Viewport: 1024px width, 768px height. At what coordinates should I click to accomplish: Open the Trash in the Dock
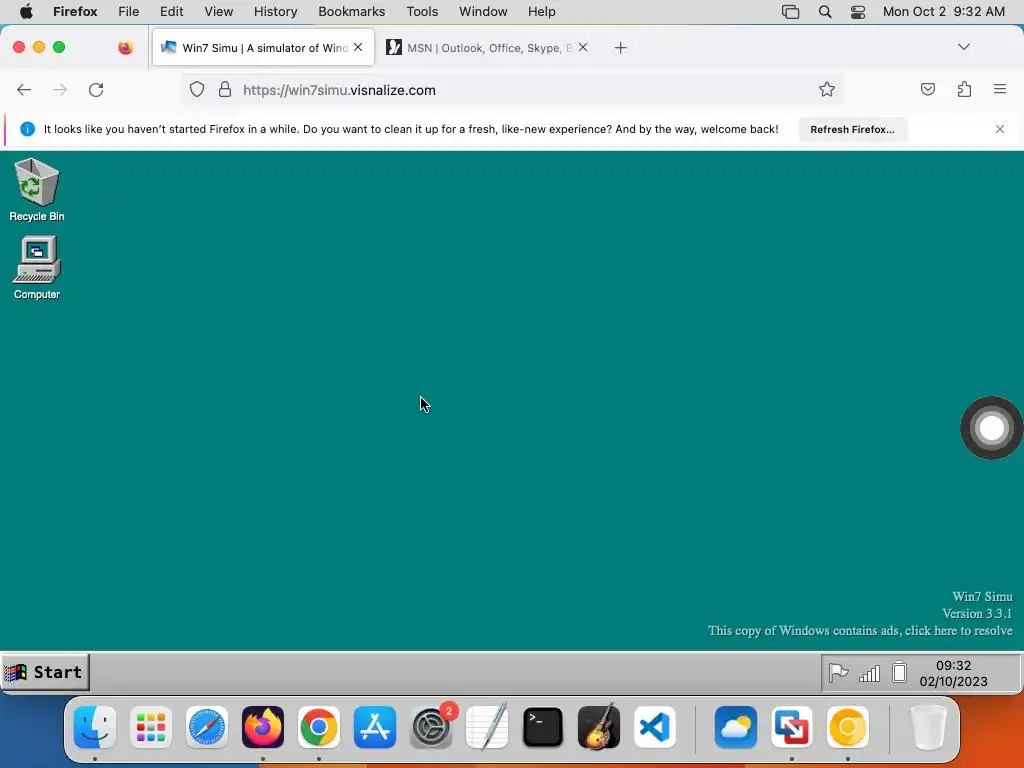point(928,726)
